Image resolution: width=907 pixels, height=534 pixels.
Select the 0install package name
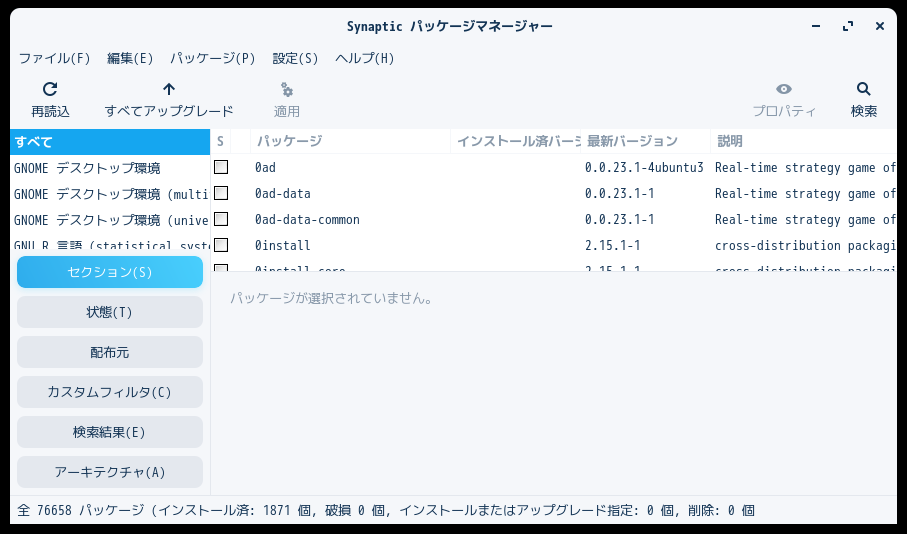coord(283,246)
